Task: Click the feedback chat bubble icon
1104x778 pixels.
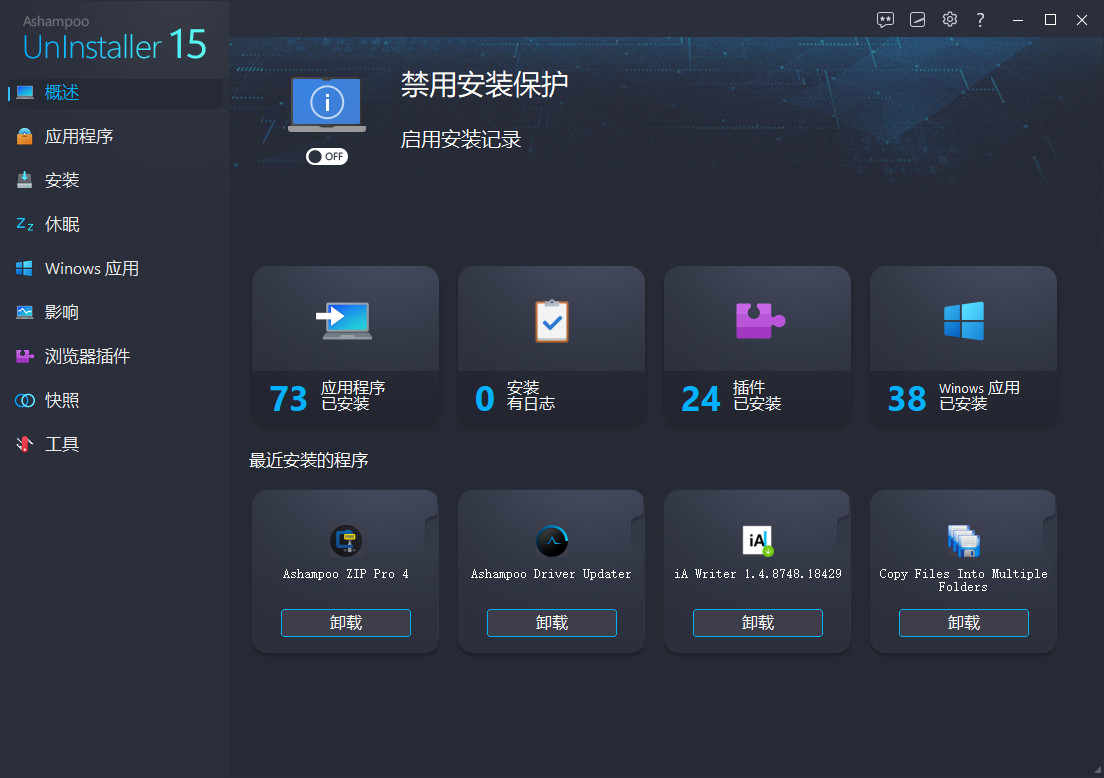Action: pos(885,20)
